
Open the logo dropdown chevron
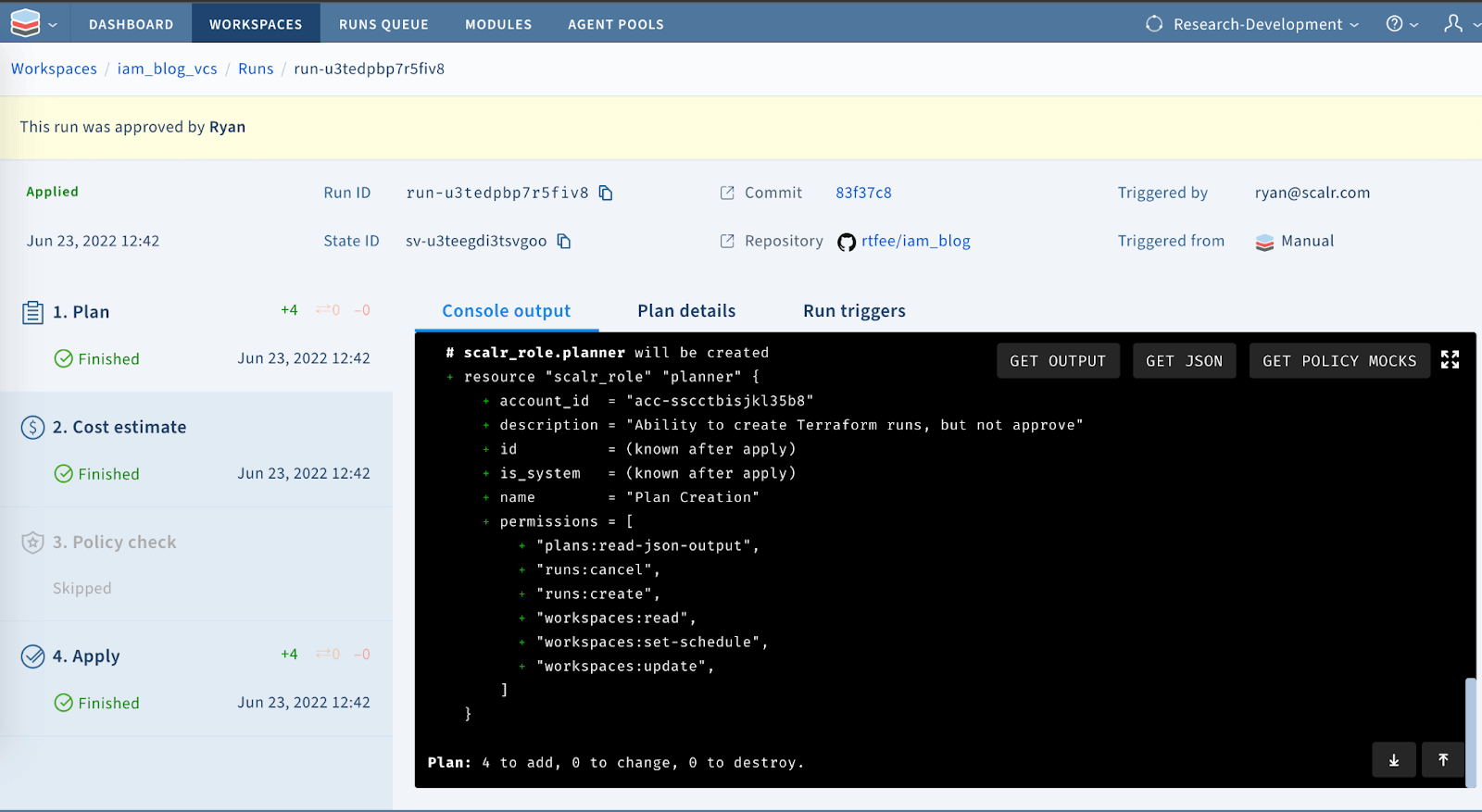(x=53, y=25)
